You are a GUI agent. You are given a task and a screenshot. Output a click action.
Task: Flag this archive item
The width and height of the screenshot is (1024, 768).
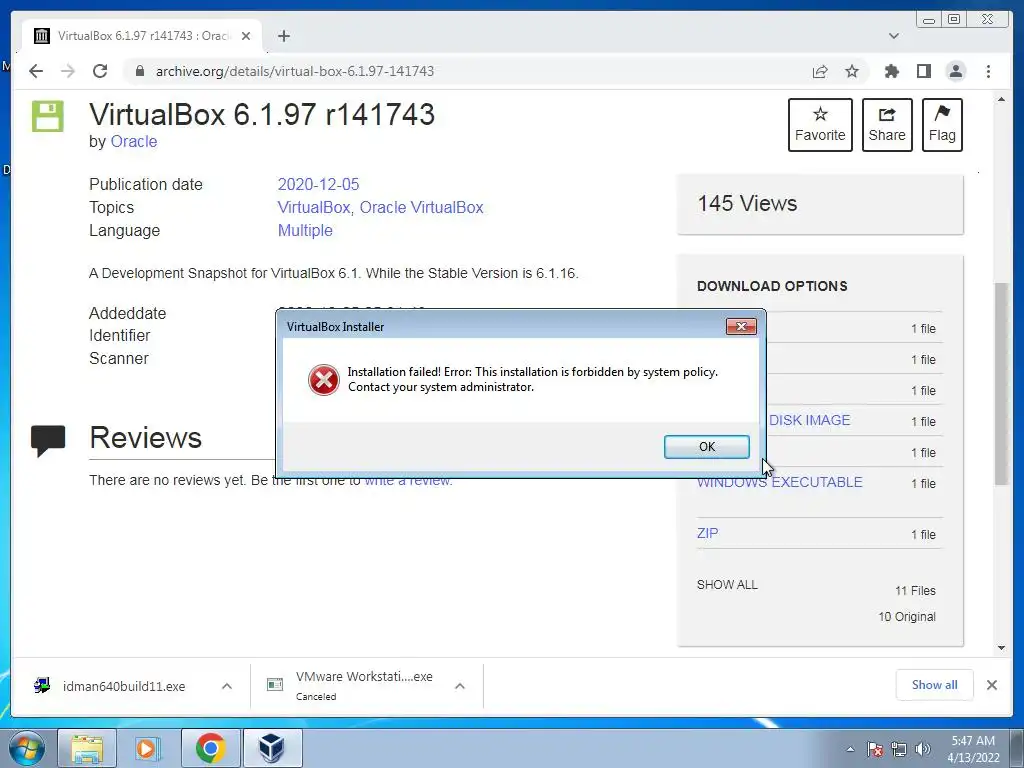tap(942, 125)
